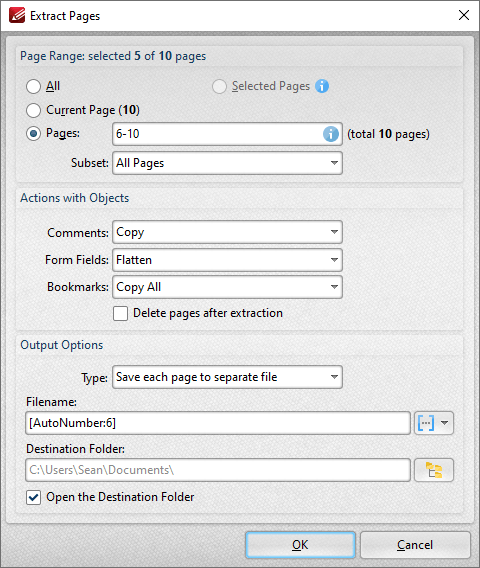Click the Destination Folder path field

[x=218, y=470]
